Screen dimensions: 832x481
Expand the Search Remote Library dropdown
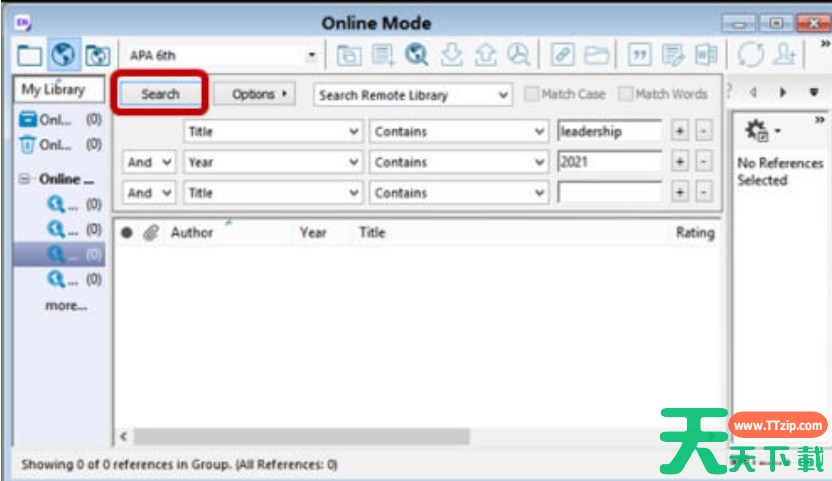click(503, 95)
